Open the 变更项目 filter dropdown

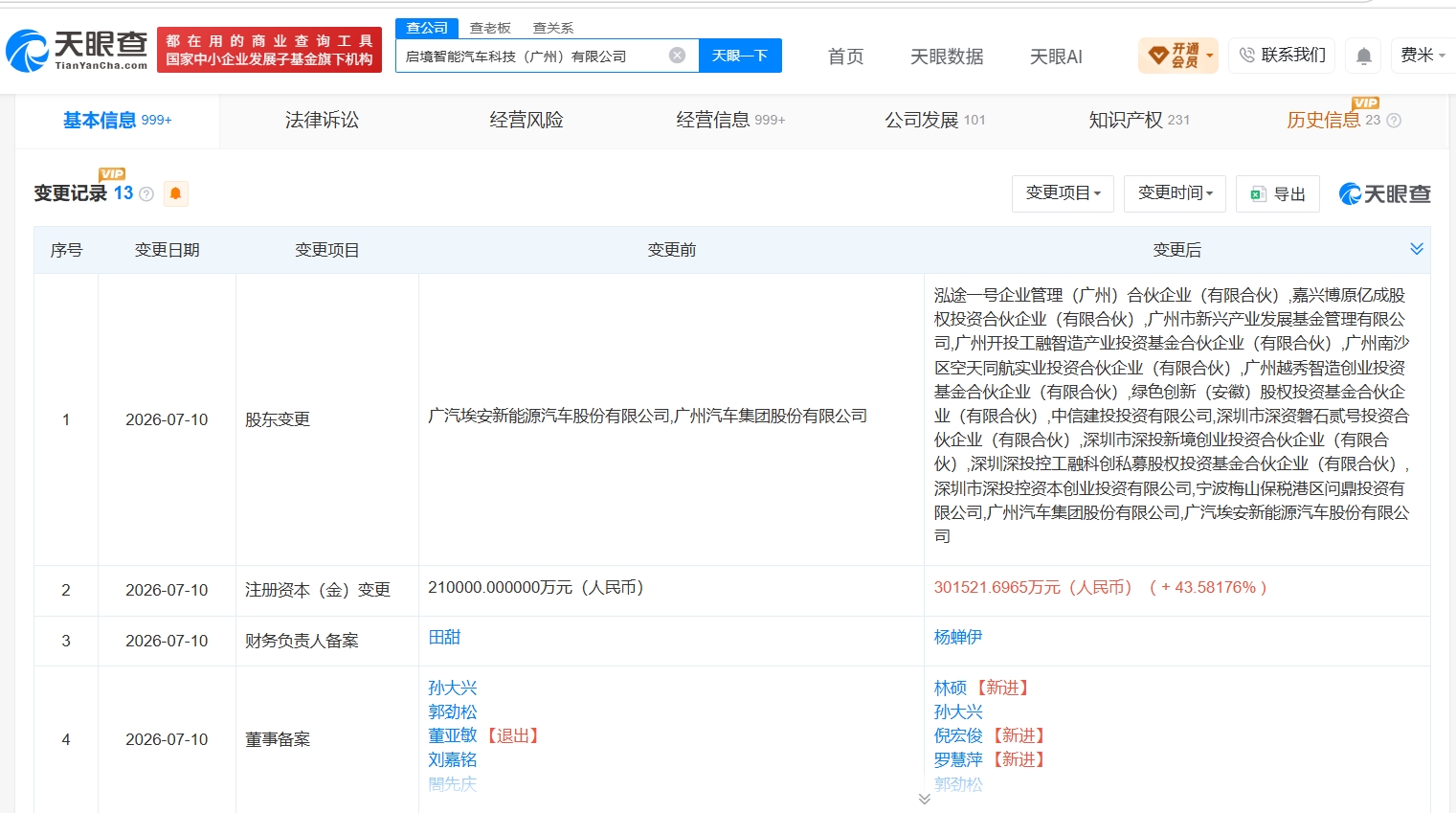(1063, 193)
